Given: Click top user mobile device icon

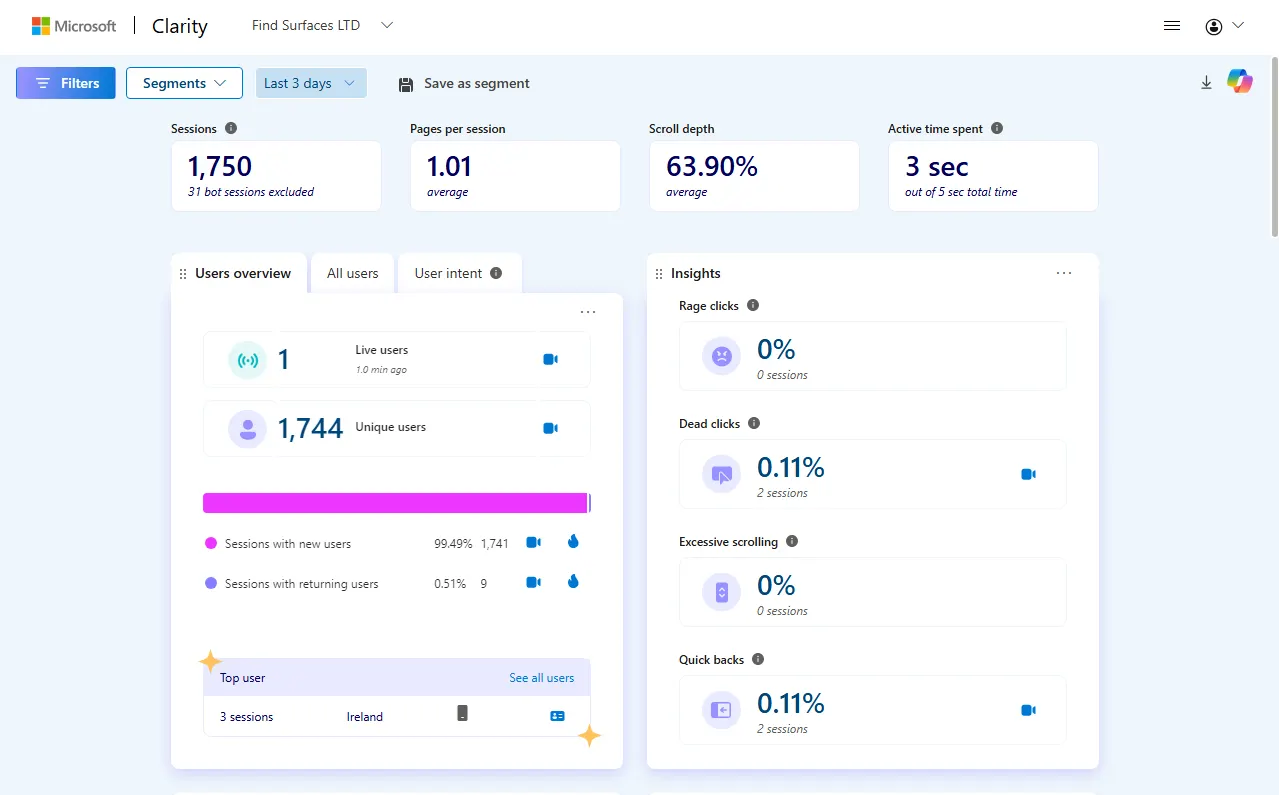Looking at the screenshot, I should (x=462, y=713).
